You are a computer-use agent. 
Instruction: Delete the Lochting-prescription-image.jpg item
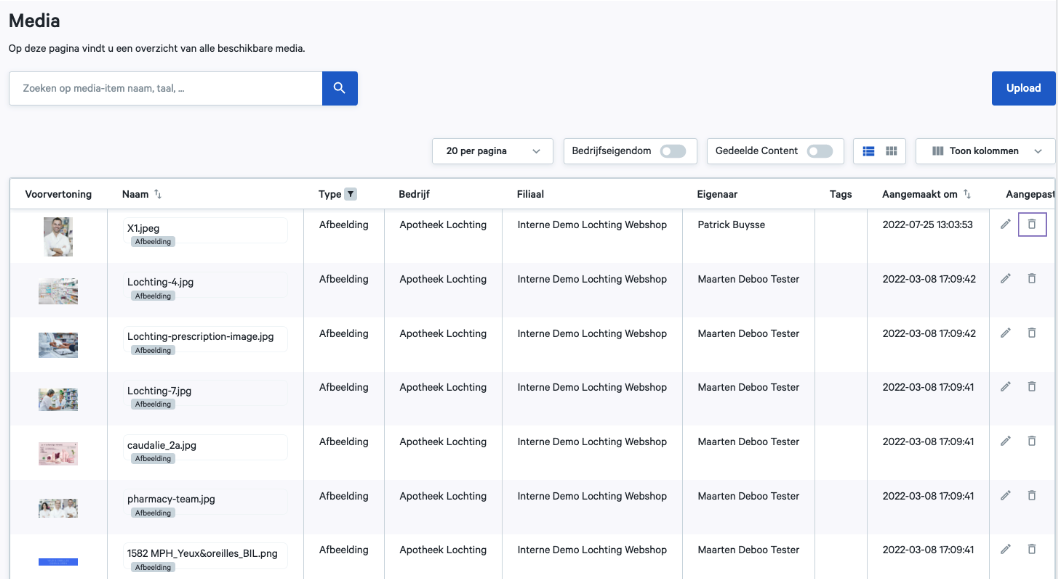coord(1032,333)
